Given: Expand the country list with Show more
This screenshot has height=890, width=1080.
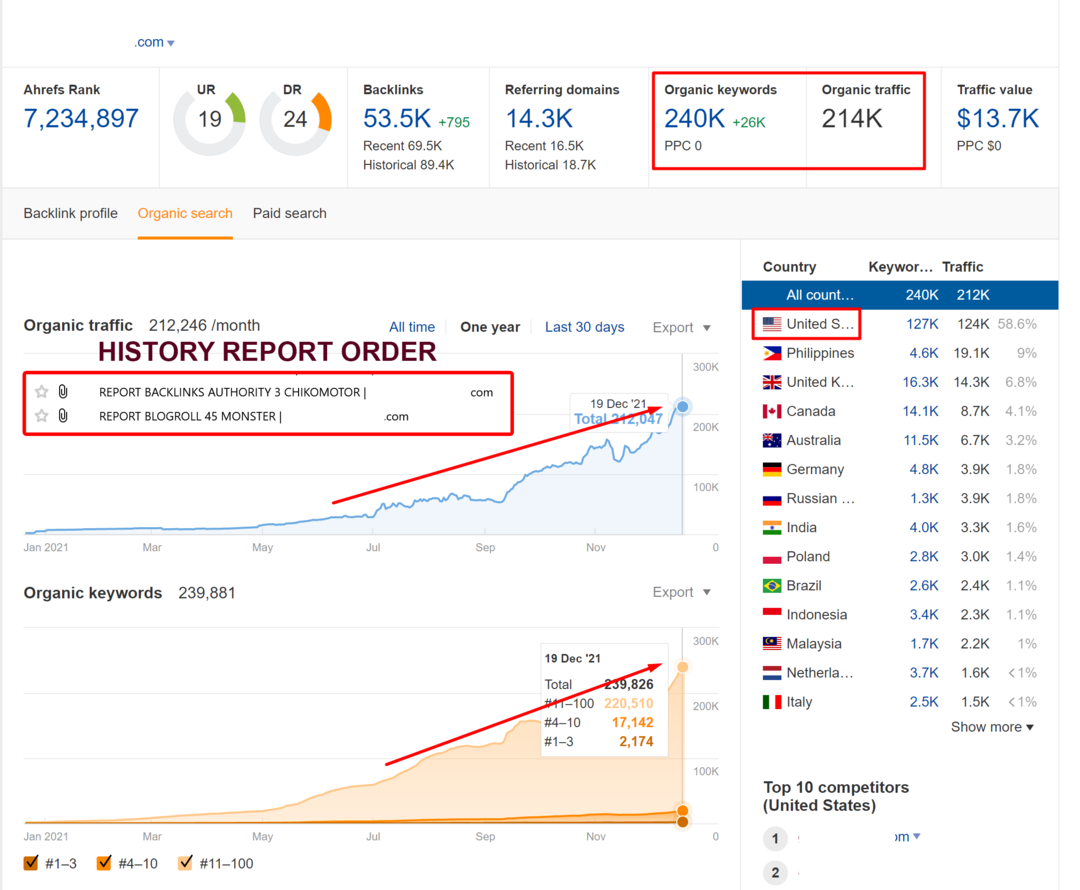Looking at the screenshot, I should tap(992, 727).
